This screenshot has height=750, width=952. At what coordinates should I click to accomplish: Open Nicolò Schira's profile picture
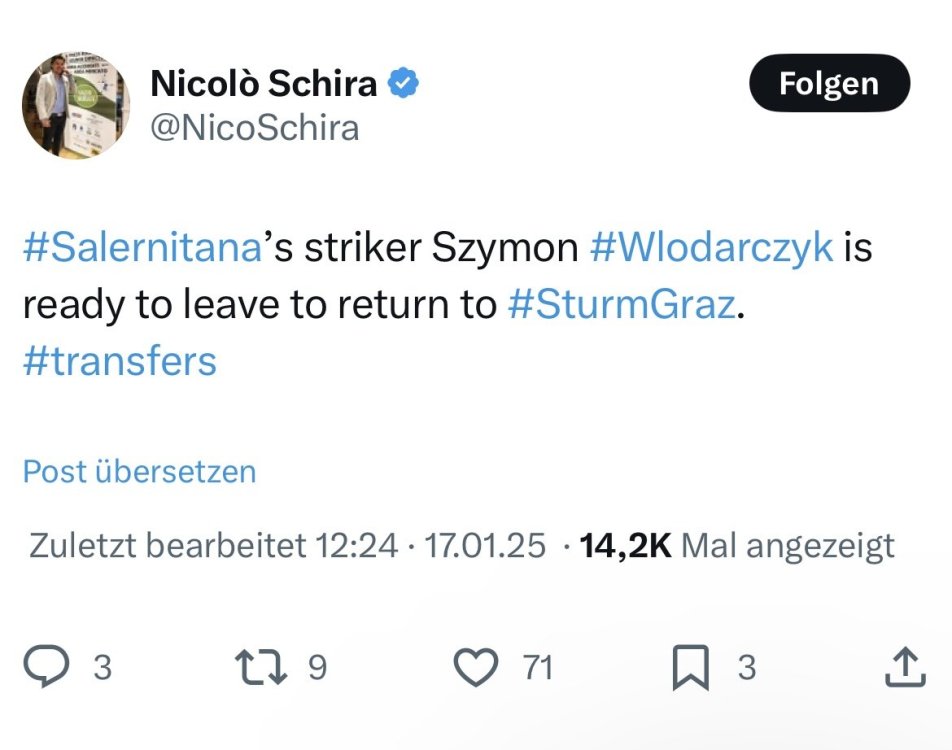click(x=76, y=106)
